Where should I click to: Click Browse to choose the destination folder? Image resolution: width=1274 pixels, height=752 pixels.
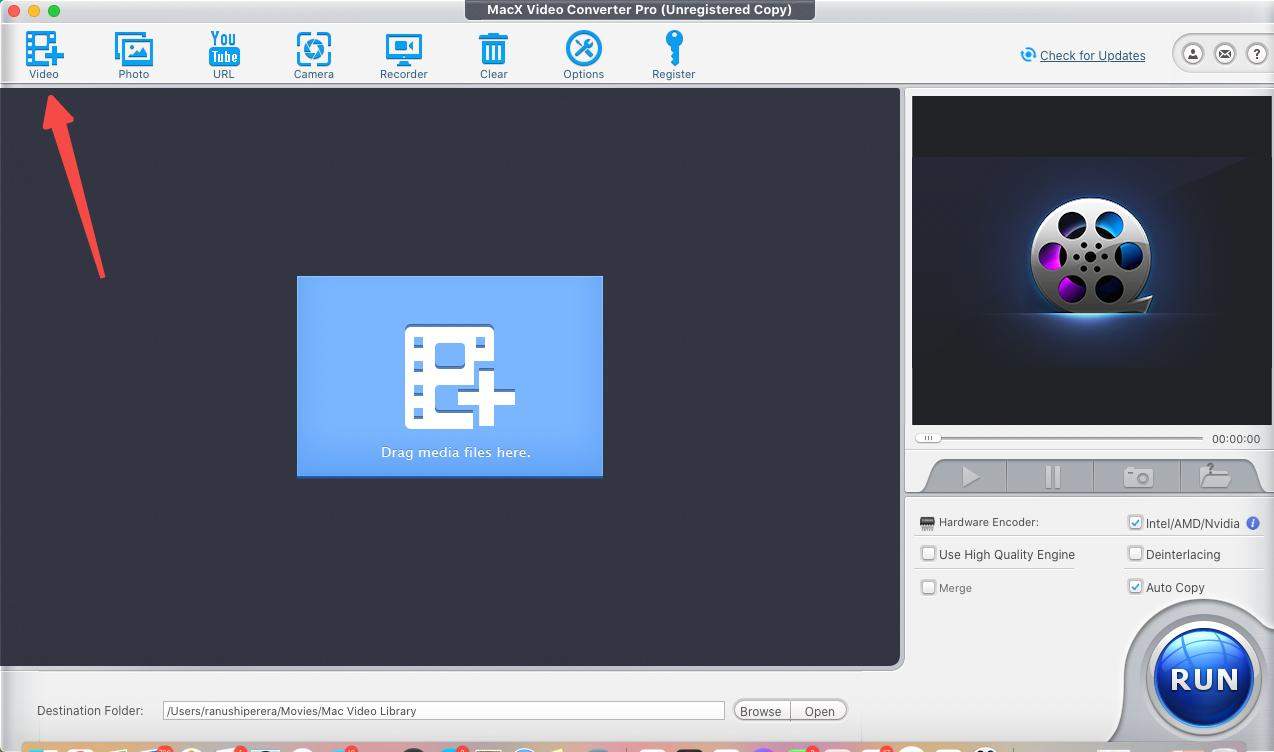(760, 711)
